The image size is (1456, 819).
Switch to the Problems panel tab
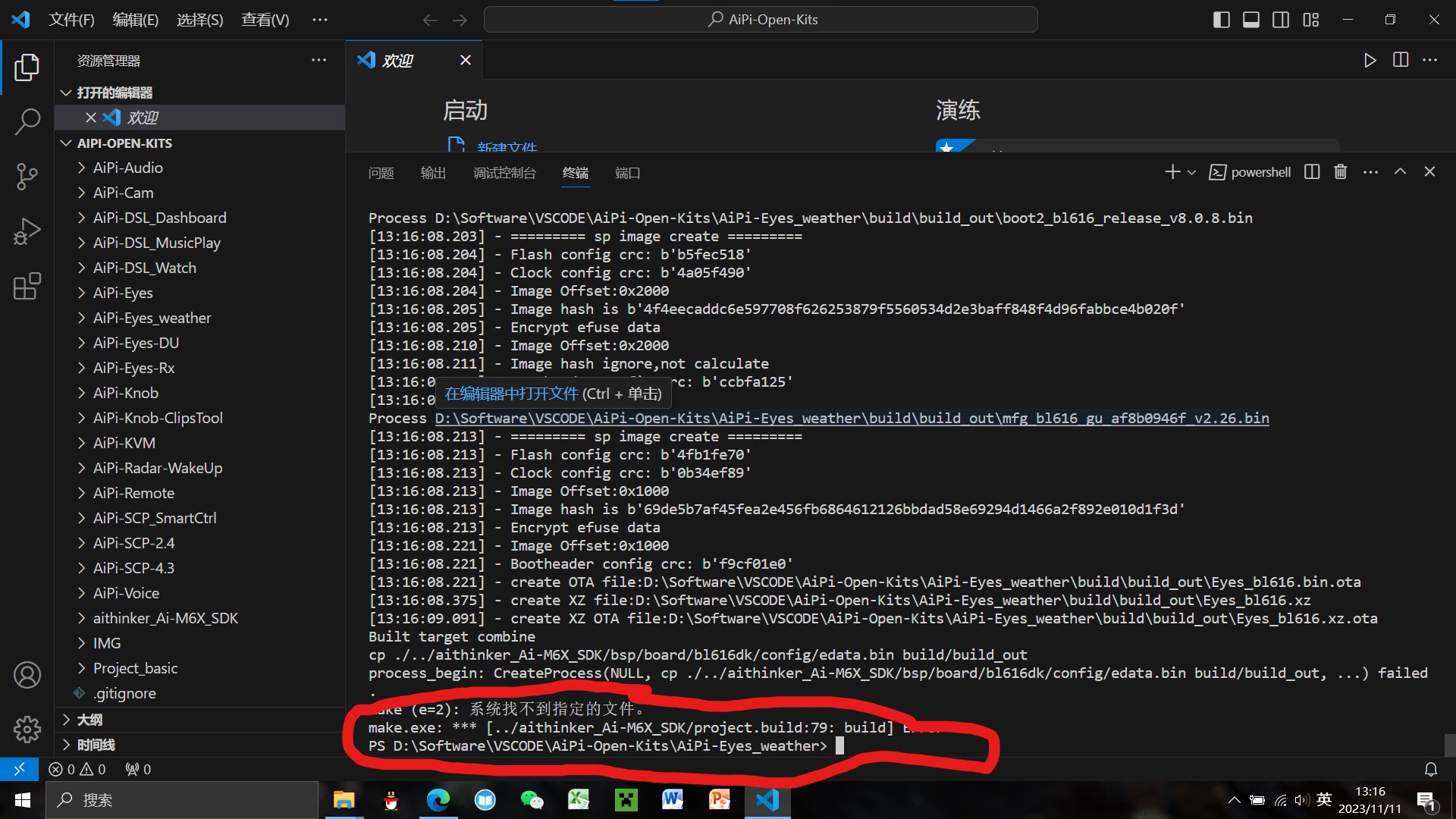click(x=381, y=173)
